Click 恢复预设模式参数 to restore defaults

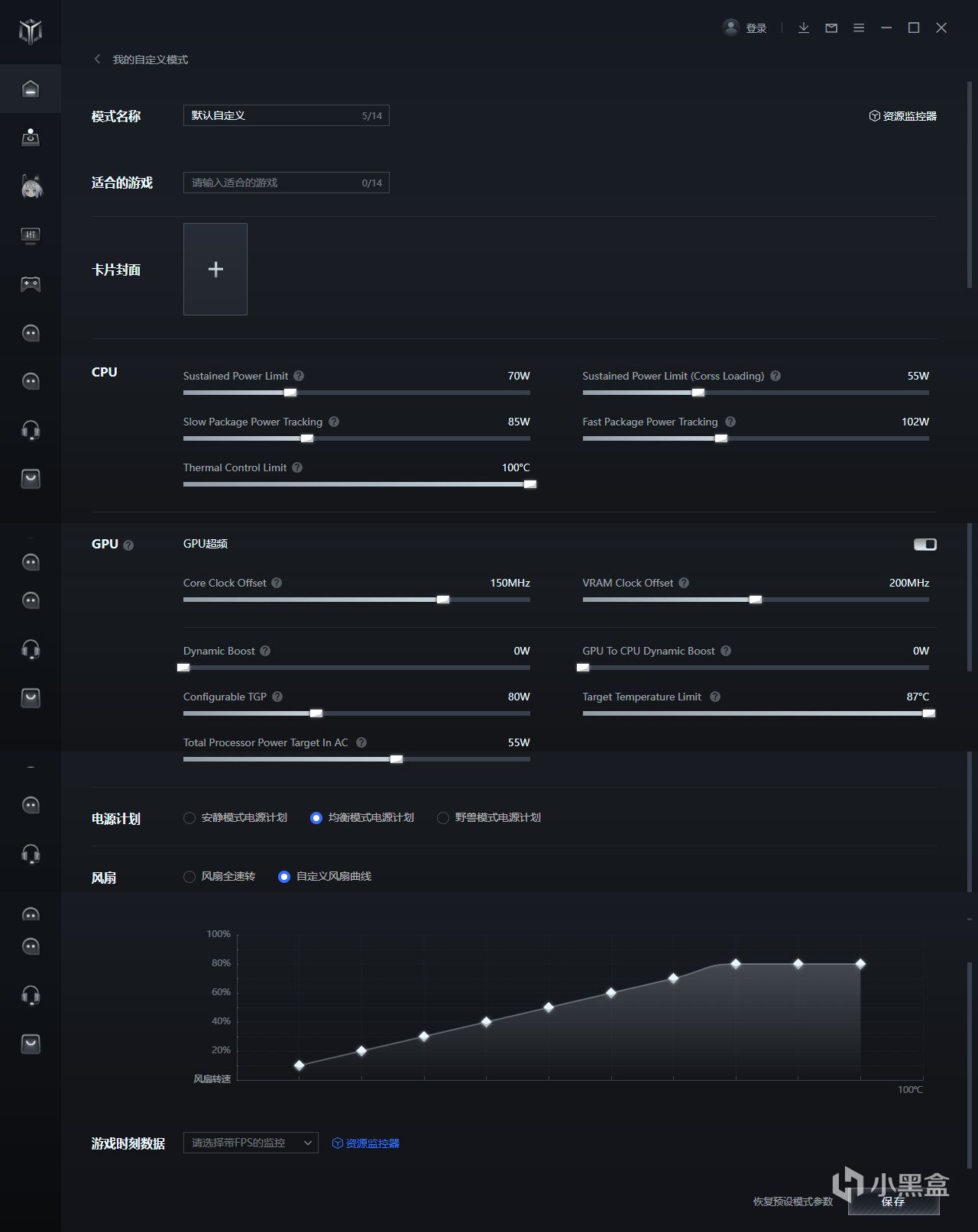pyautogui.click(x=793, y=1201)
